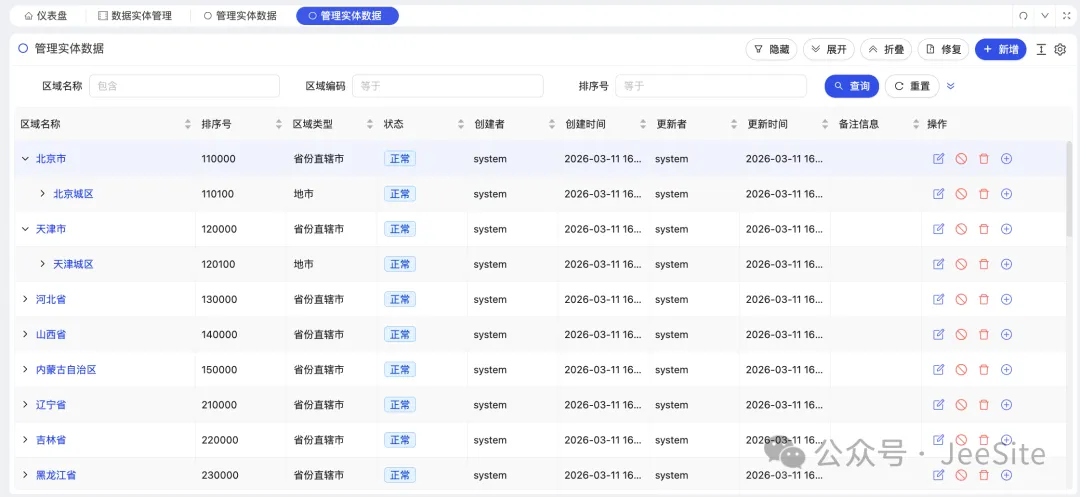Click the disable icon for 北京城区 row
The height and width of the screenshot is (497, 1080).
tap(961, 194)
